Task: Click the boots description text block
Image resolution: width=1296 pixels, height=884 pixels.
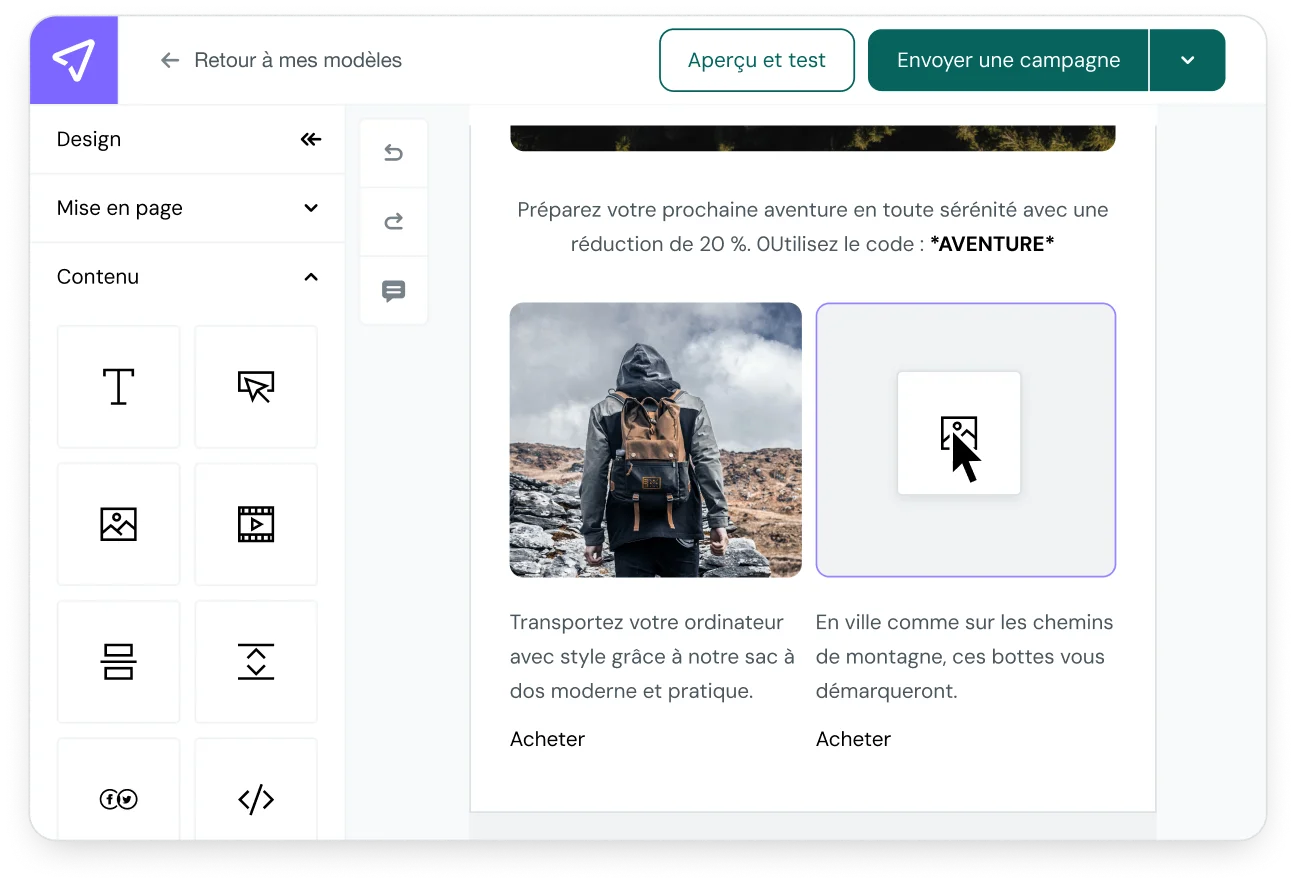Action: (965, 657)
